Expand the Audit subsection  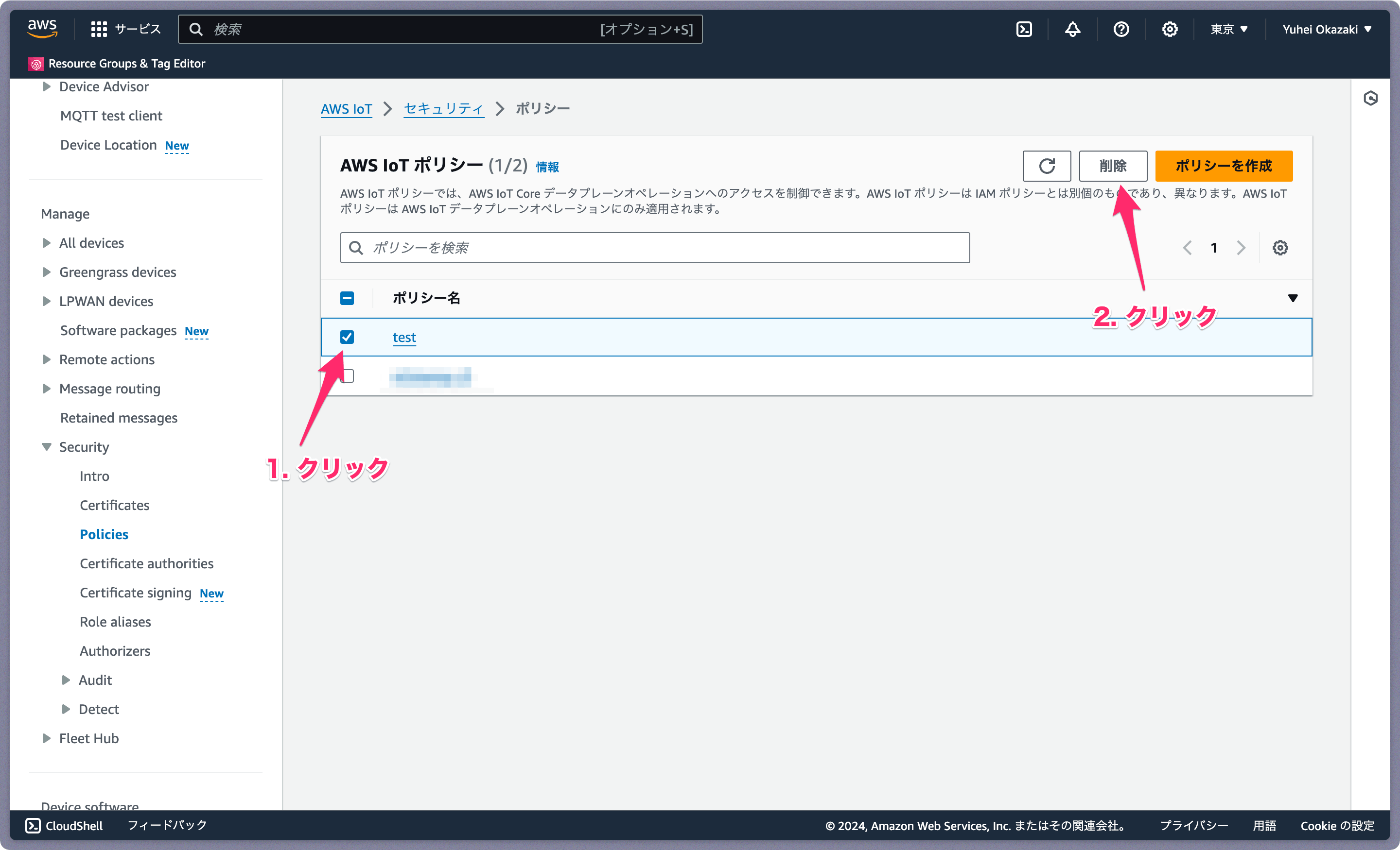point(66,680)
